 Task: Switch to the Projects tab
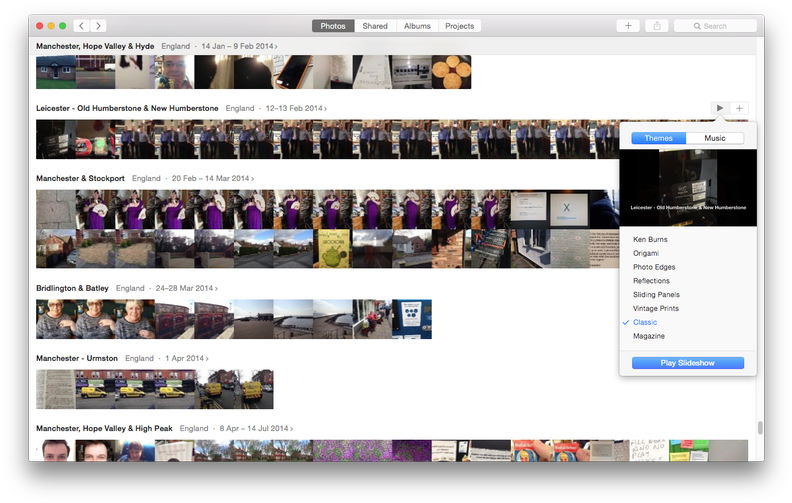point(460,26)
